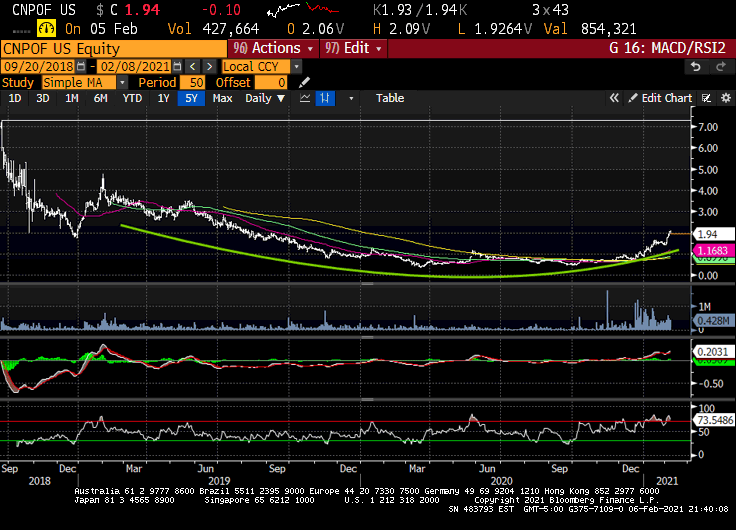The image size is (736, 530).
Task: Click the CNPOF US ticker header
Action: pyautogui.click(x=44, y=9)
